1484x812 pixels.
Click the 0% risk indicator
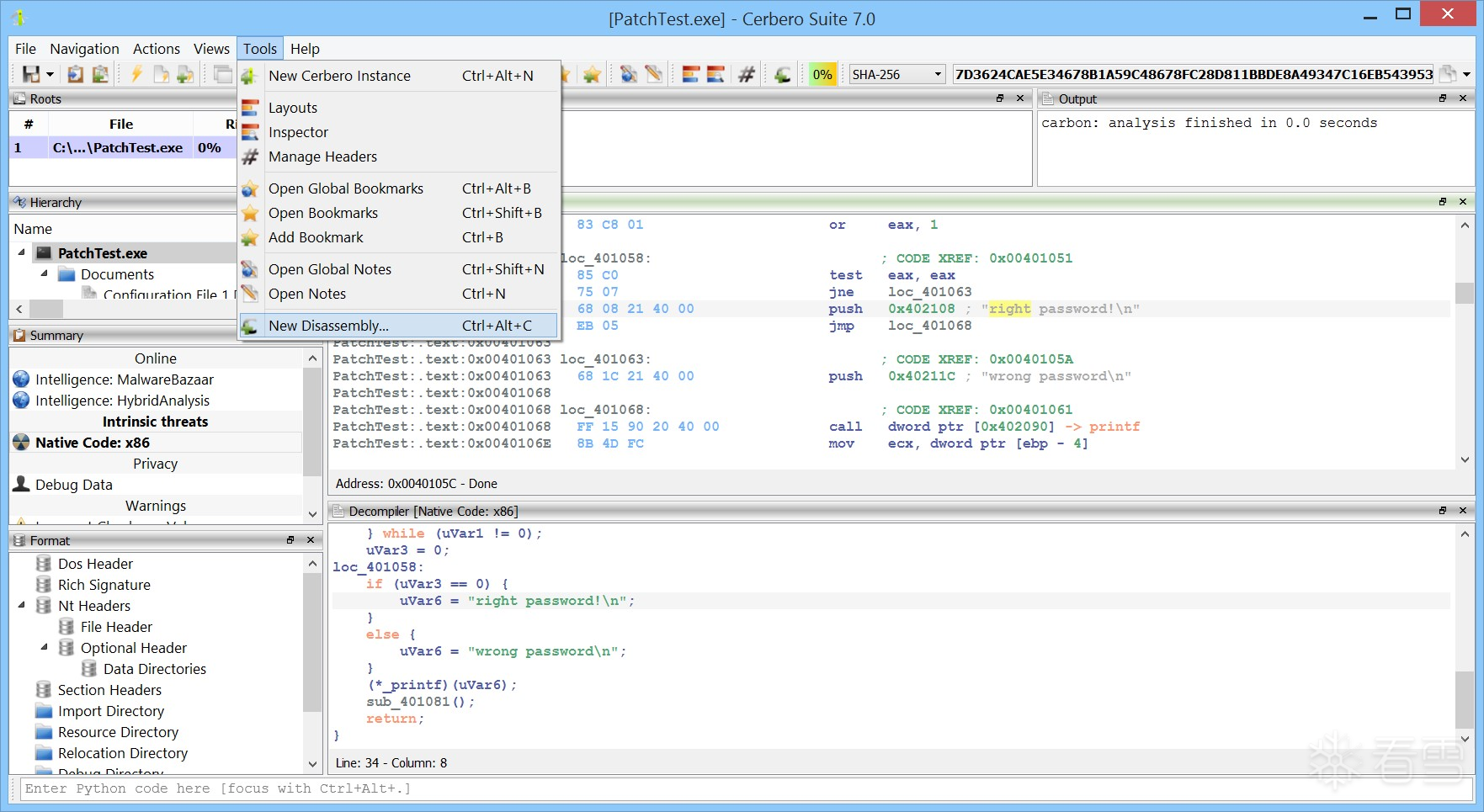(822, 75)
